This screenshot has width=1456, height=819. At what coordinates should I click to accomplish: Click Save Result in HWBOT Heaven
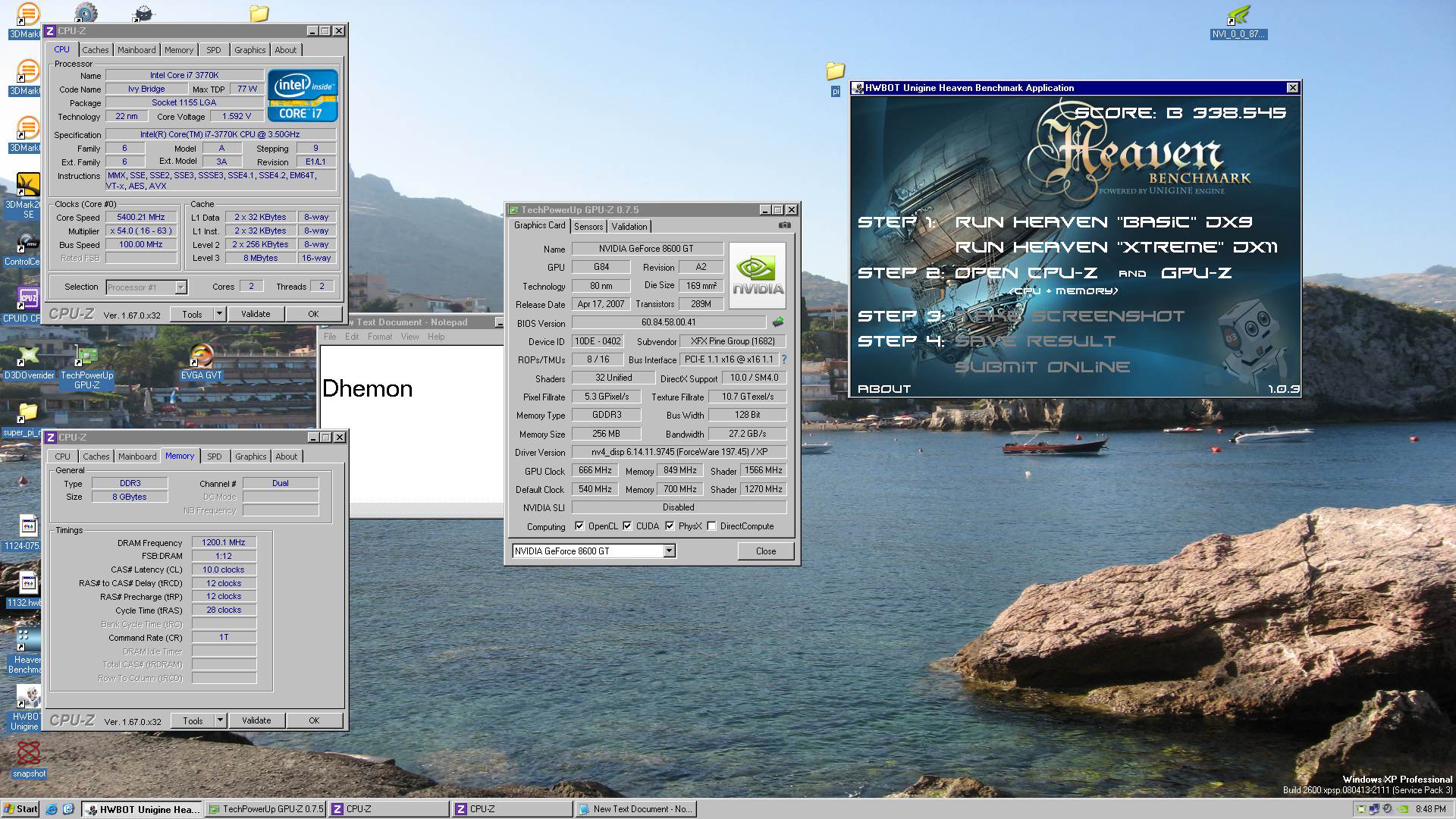pyautogui.click(x=1035, y=341)
